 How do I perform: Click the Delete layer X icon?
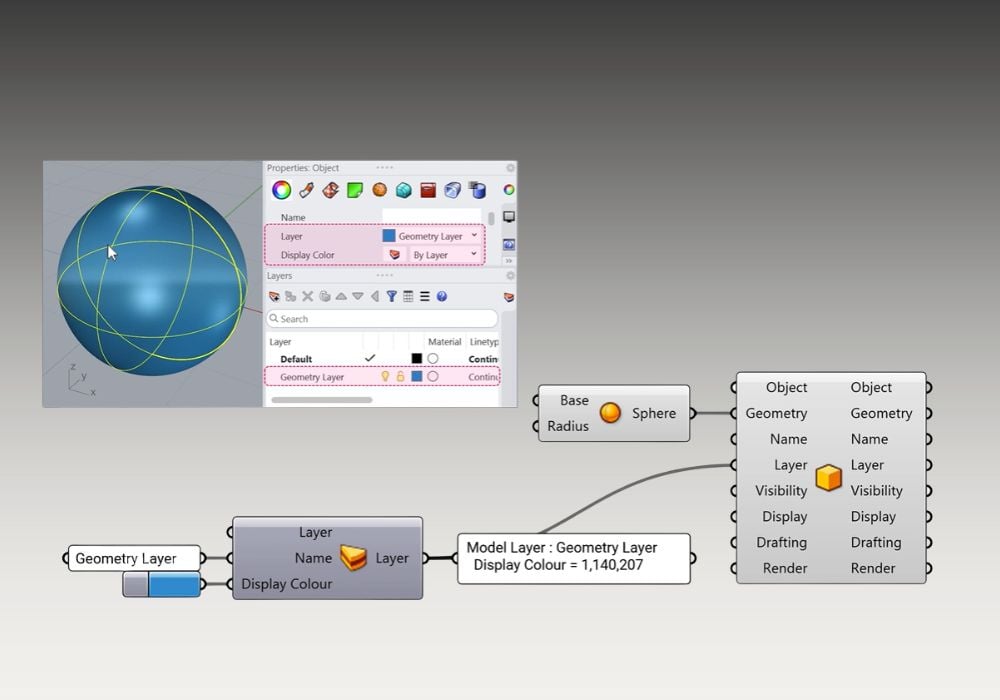pos(307,296)
